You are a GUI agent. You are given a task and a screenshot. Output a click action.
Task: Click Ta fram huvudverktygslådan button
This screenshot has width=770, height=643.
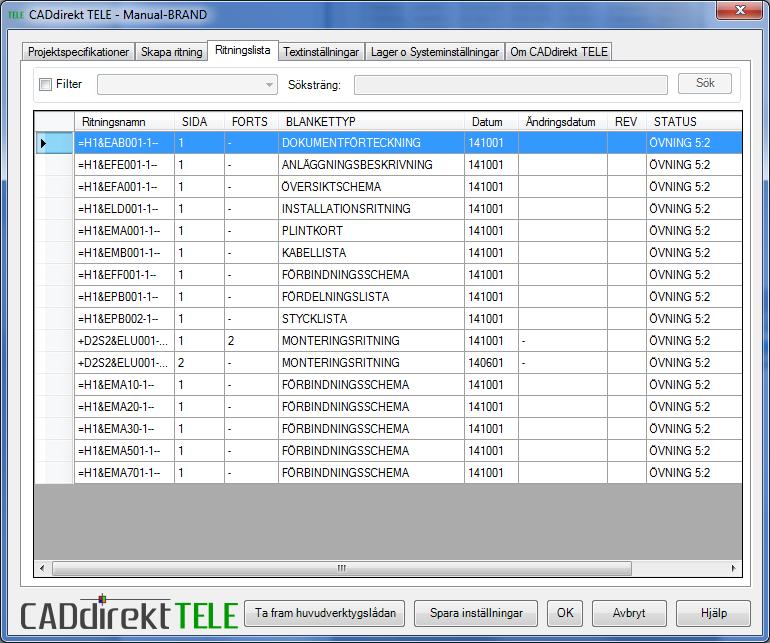tap(325, 613)
